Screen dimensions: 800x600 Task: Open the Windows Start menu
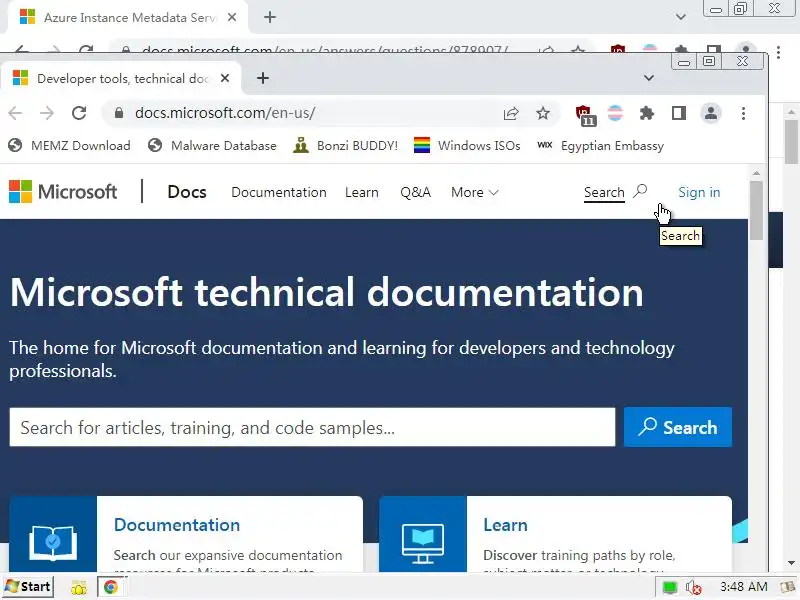pyautogui.click(x=28, y=587)
